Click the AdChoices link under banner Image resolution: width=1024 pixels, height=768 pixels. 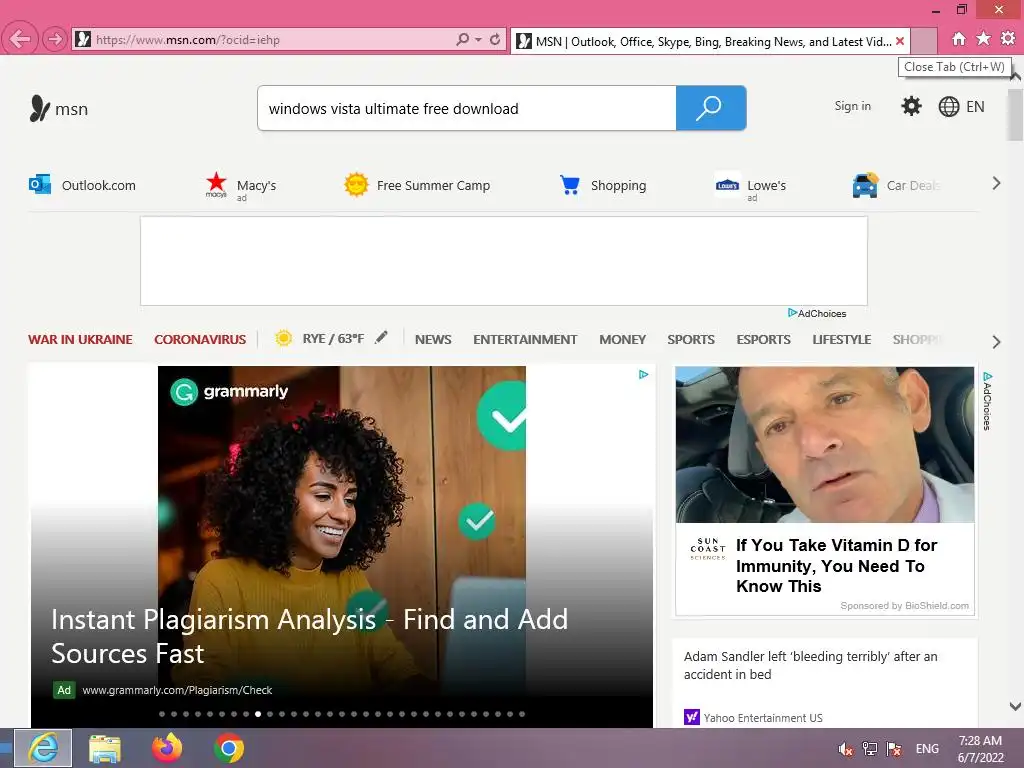coord(816,313)
